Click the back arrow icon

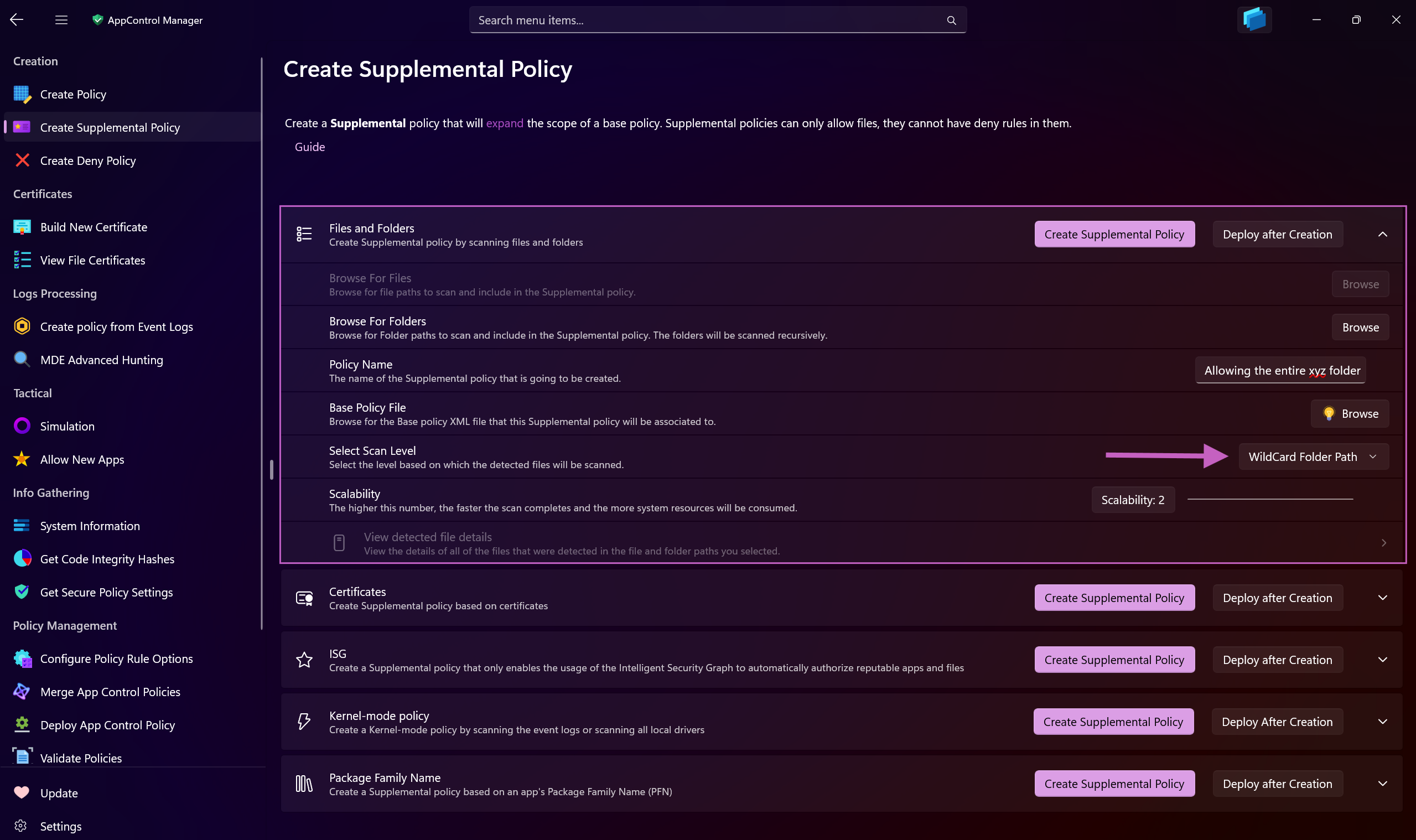click(17, 20)
